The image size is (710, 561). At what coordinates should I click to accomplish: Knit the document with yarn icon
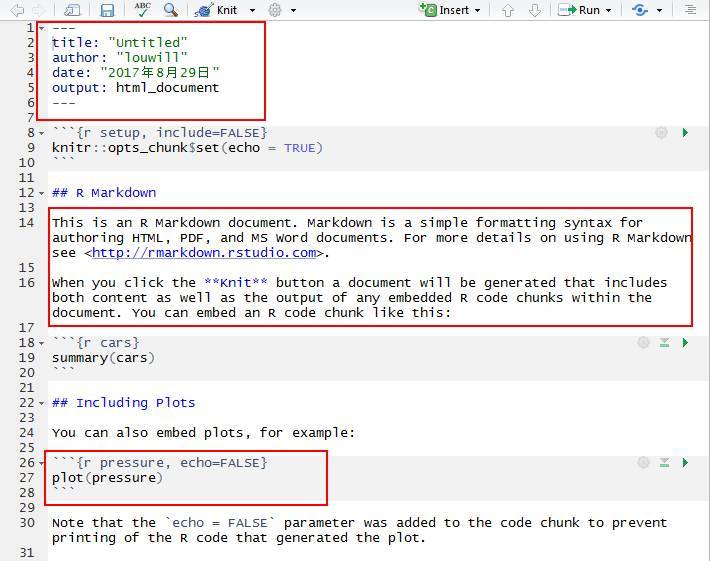216,10
